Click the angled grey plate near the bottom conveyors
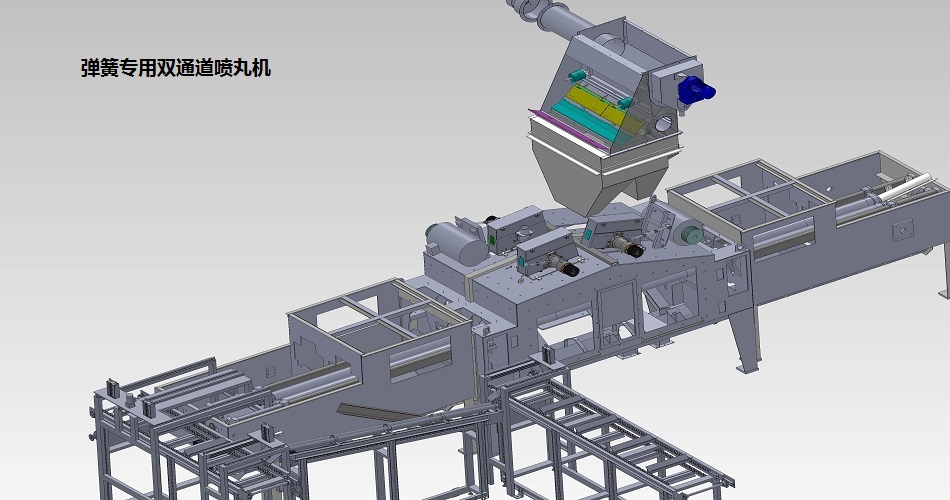 coord(378,411)
